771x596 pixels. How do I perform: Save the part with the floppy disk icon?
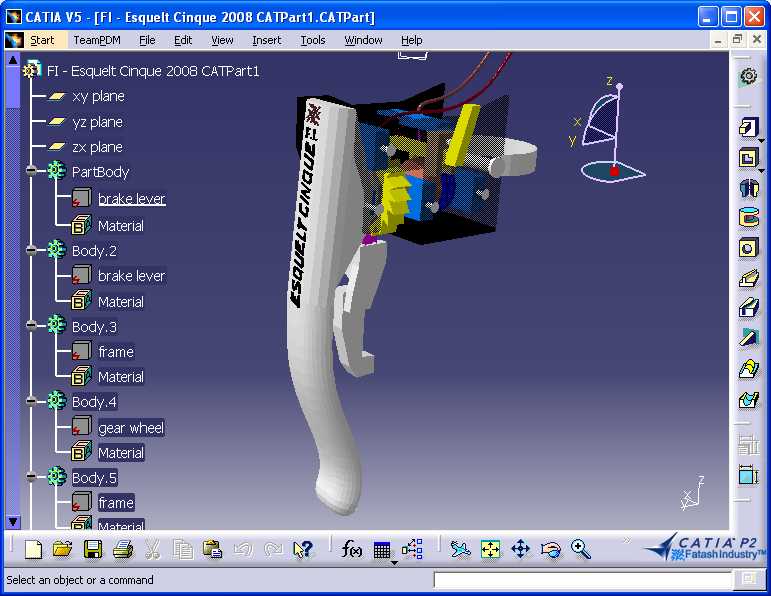pos(93,549)
